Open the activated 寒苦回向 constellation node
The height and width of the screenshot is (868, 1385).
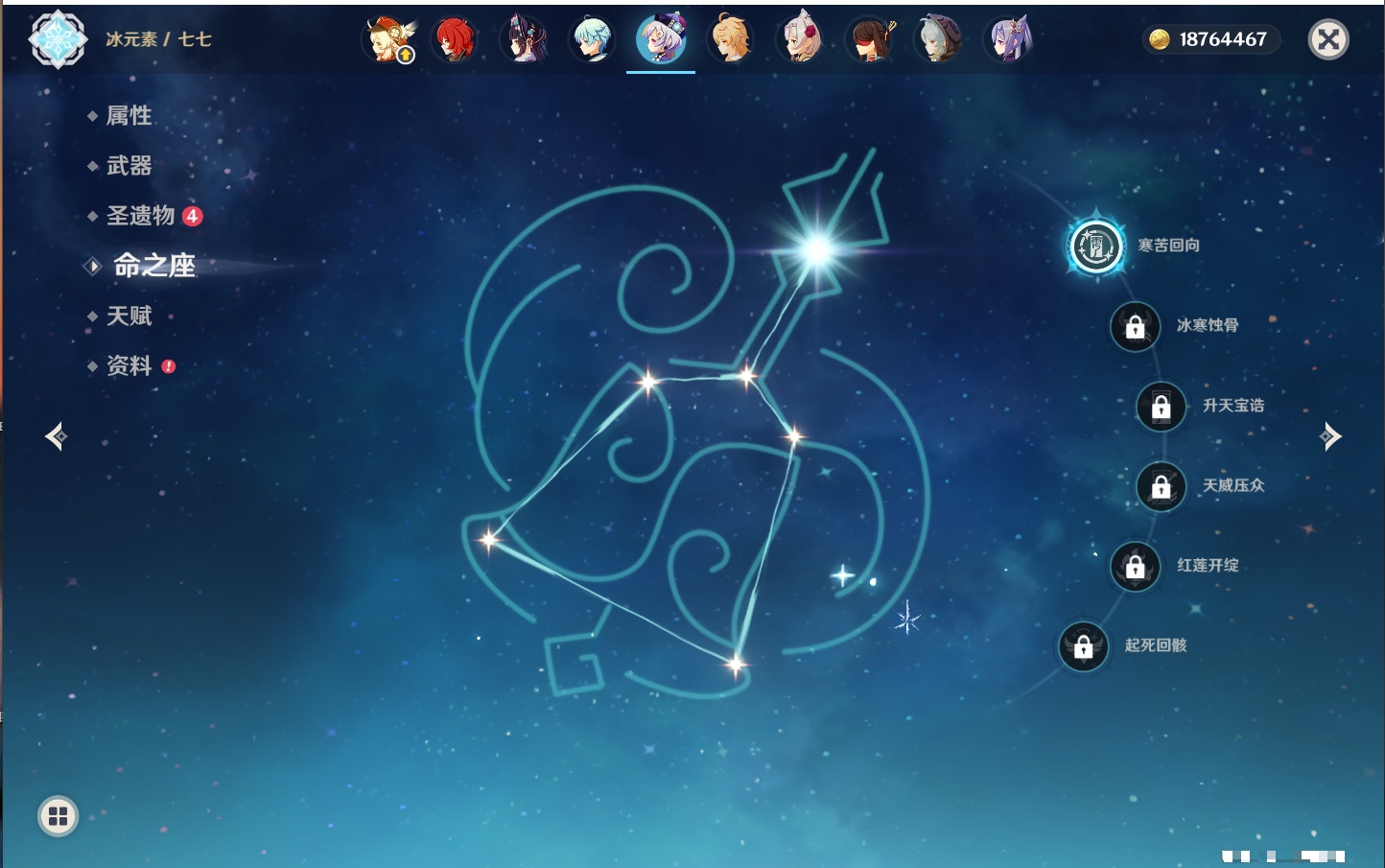tap(1096, 246)
